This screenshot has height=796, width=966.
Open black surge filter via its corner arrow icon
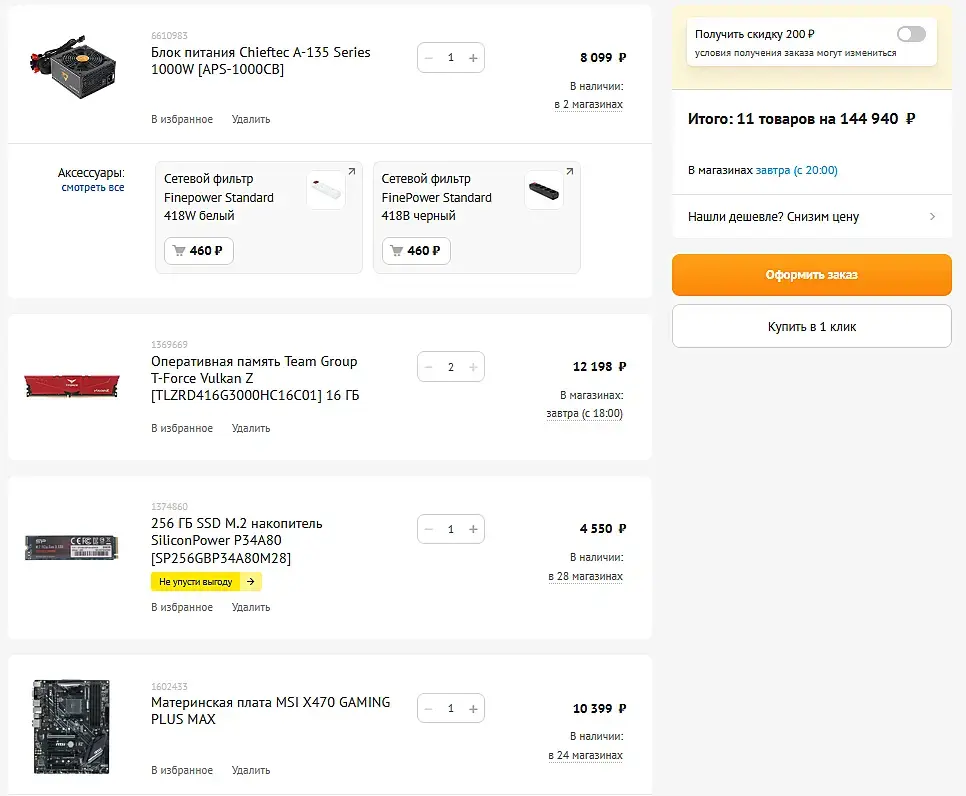569,173
